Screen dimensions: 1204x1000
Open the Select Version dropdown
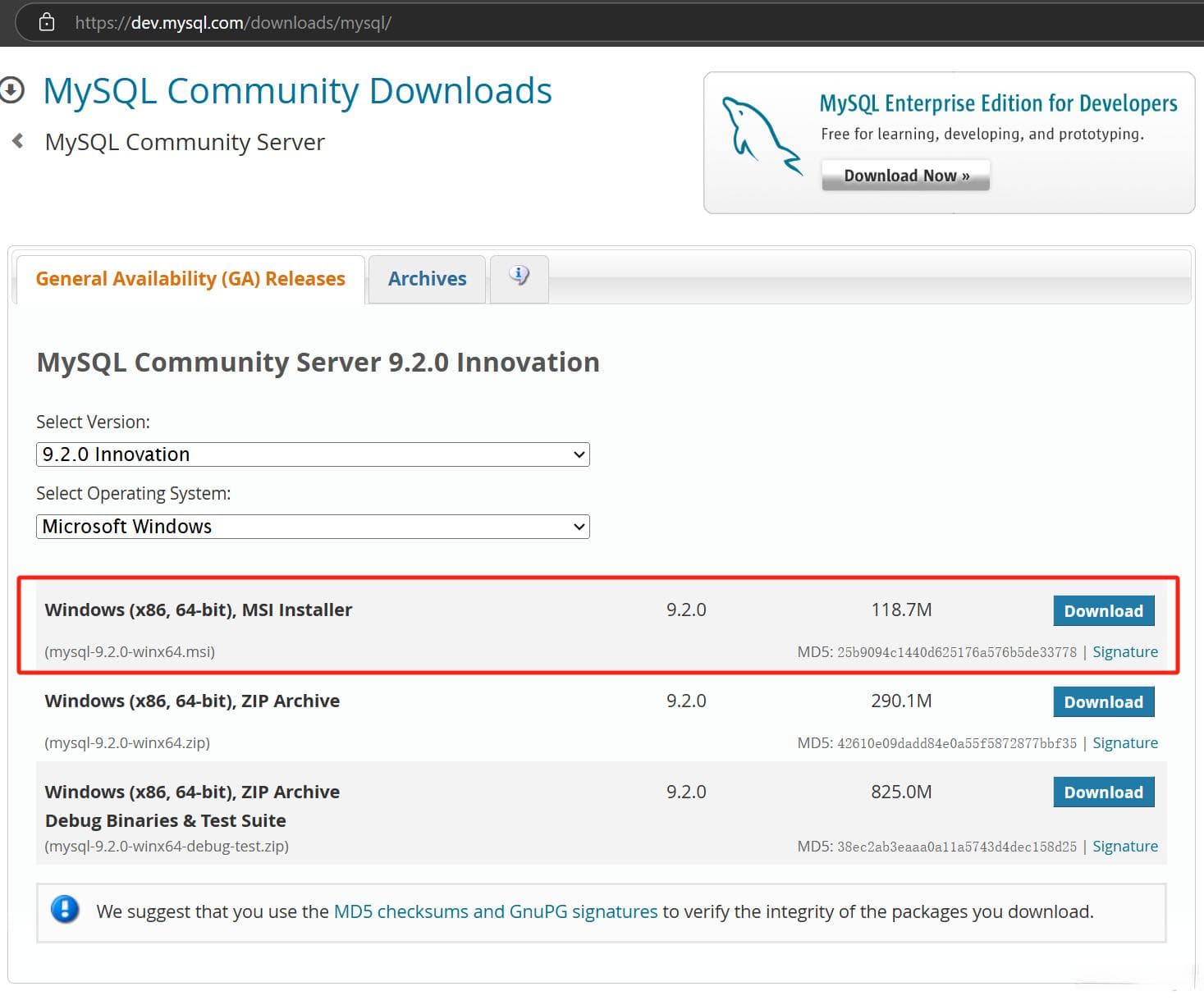pyautogui.click(x=313, y=454)
